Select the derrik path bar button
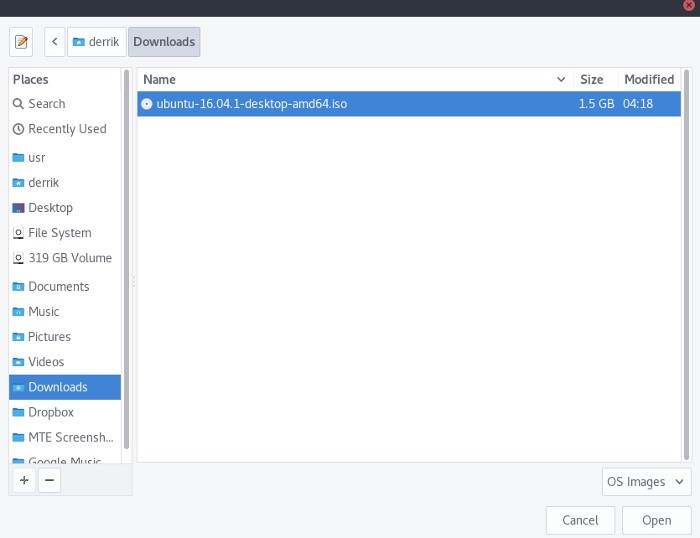This screenshot has width=700, height=538. pyautogui.click(x=96, y=42)
